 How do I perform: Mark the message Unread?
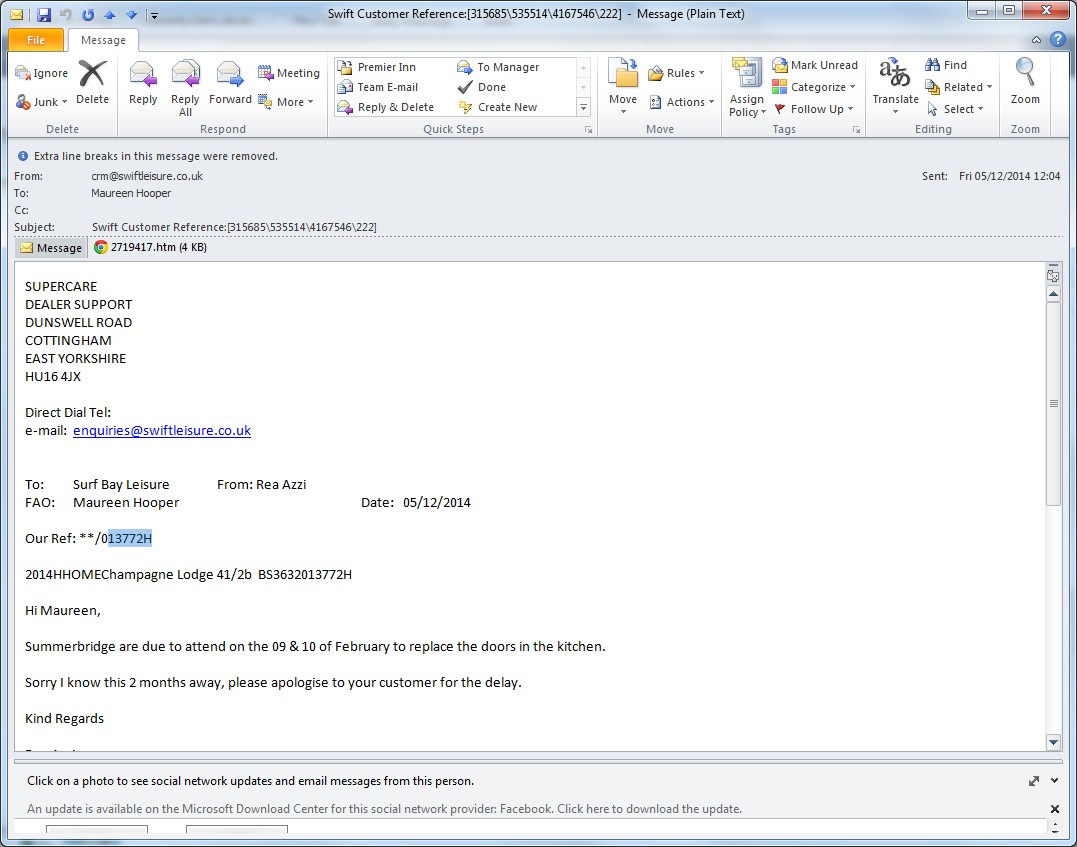[815, 65]
